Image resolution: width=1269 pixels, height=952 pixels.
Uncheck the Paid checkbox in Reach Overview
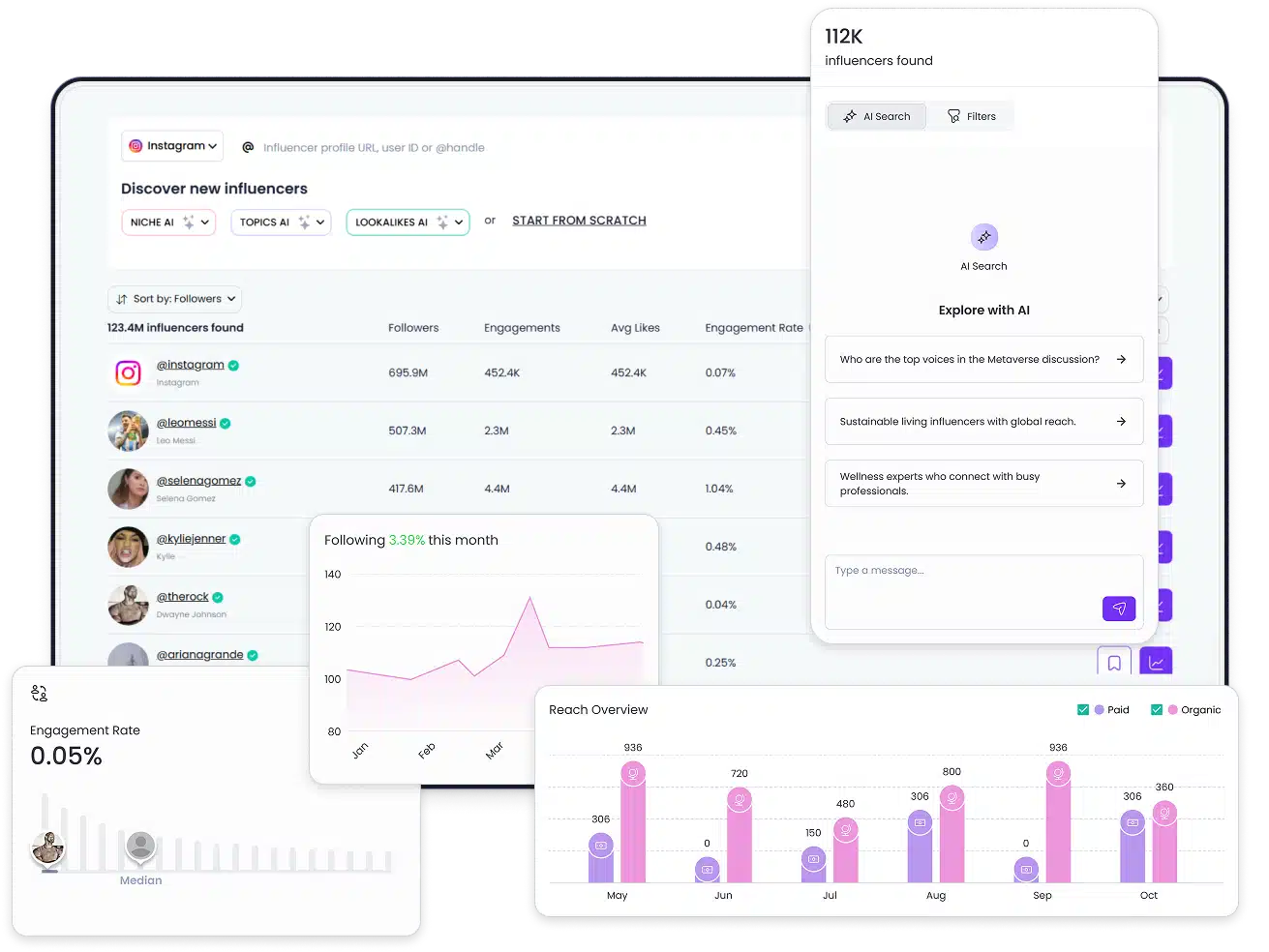tap(1083, 710)
